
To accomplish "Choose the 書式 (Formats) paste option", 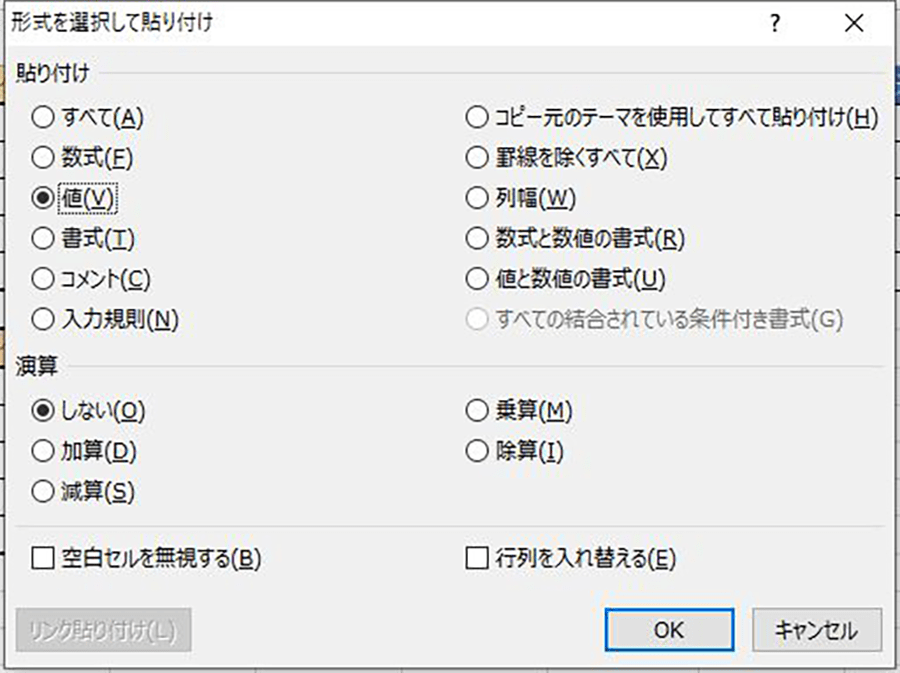I will [43, 239].
